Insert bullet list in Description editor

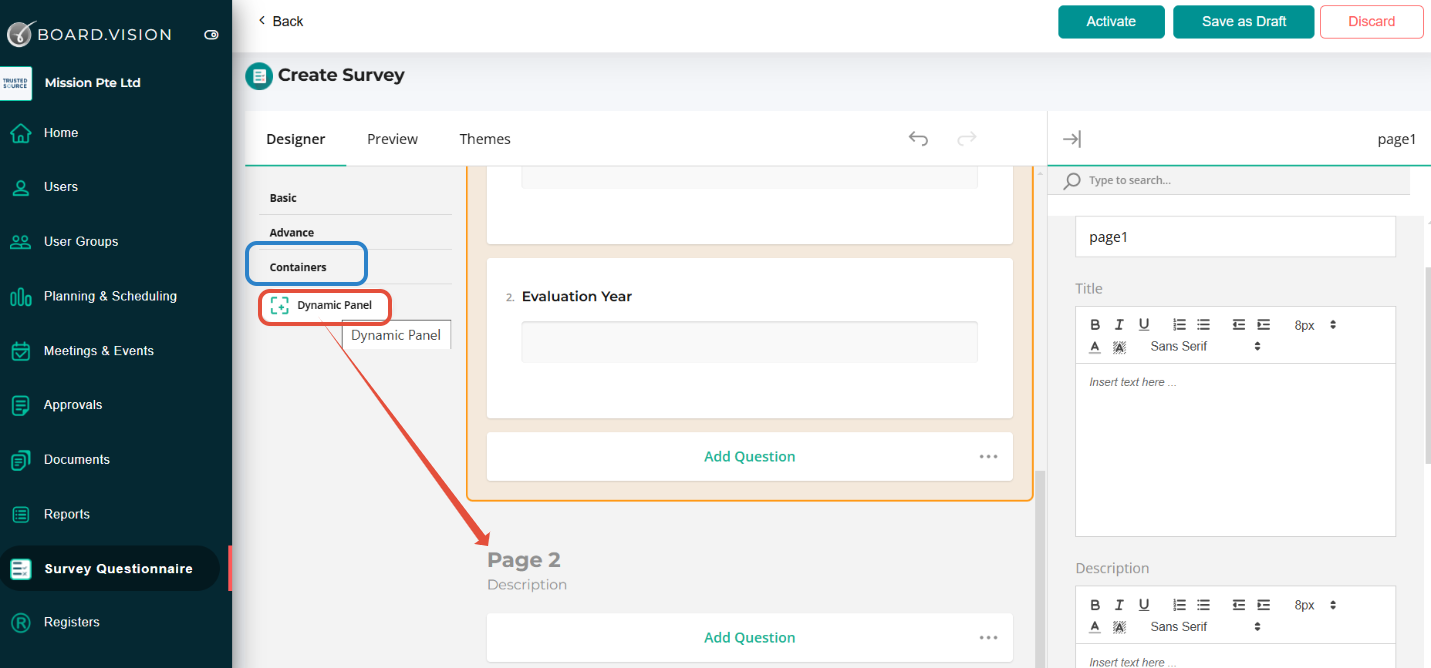[x=1203, y=605]
